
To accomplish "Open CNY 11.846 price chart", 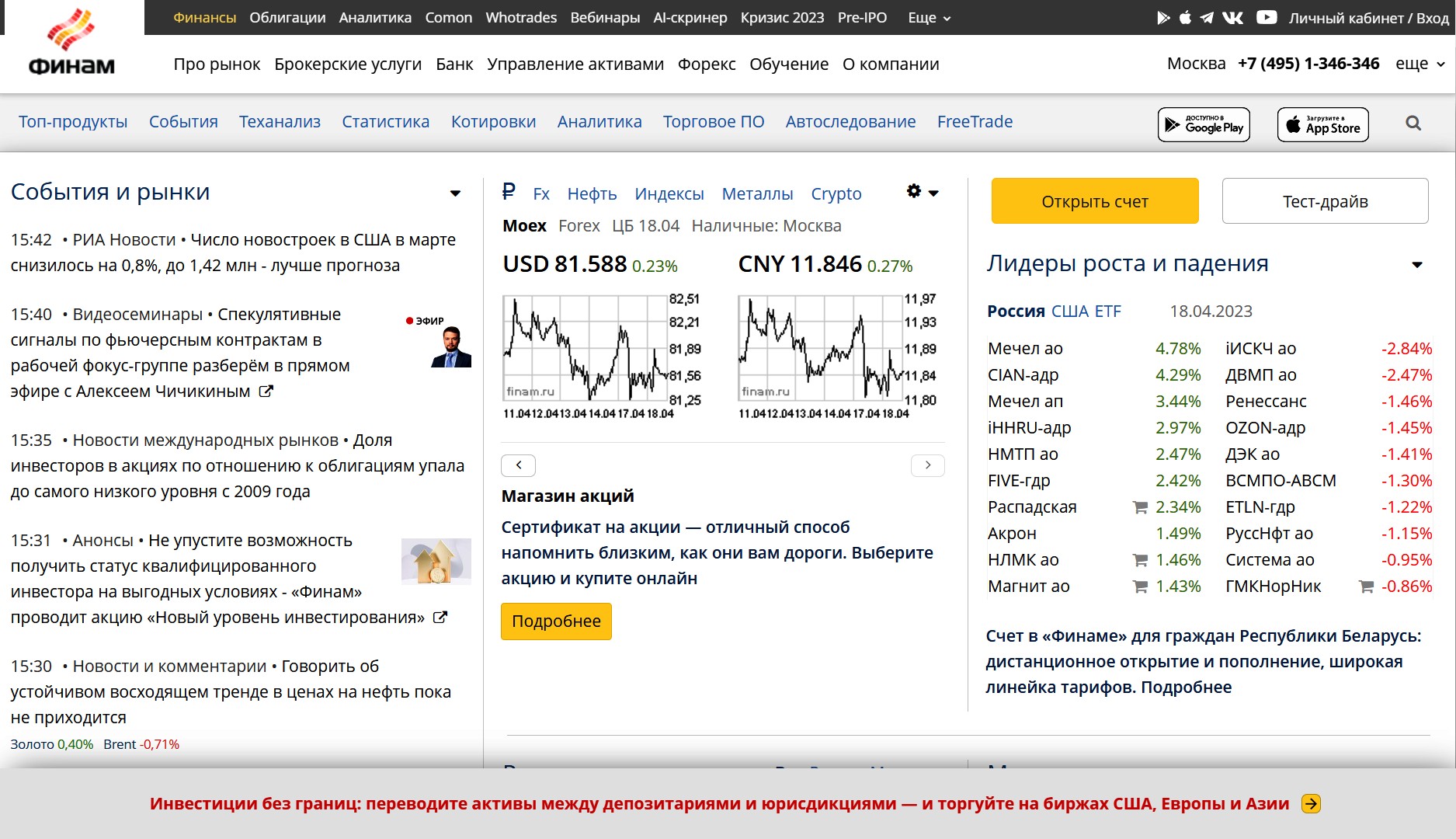I will point(838,357).
